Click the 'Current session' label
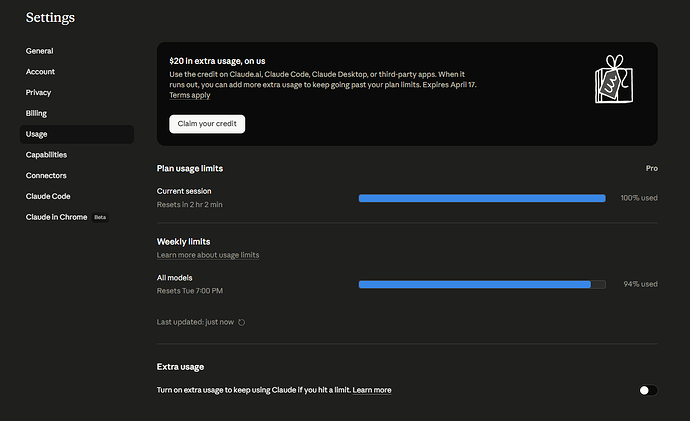The height and width of the screenshot is (421, 690). [x=184, y=191]
